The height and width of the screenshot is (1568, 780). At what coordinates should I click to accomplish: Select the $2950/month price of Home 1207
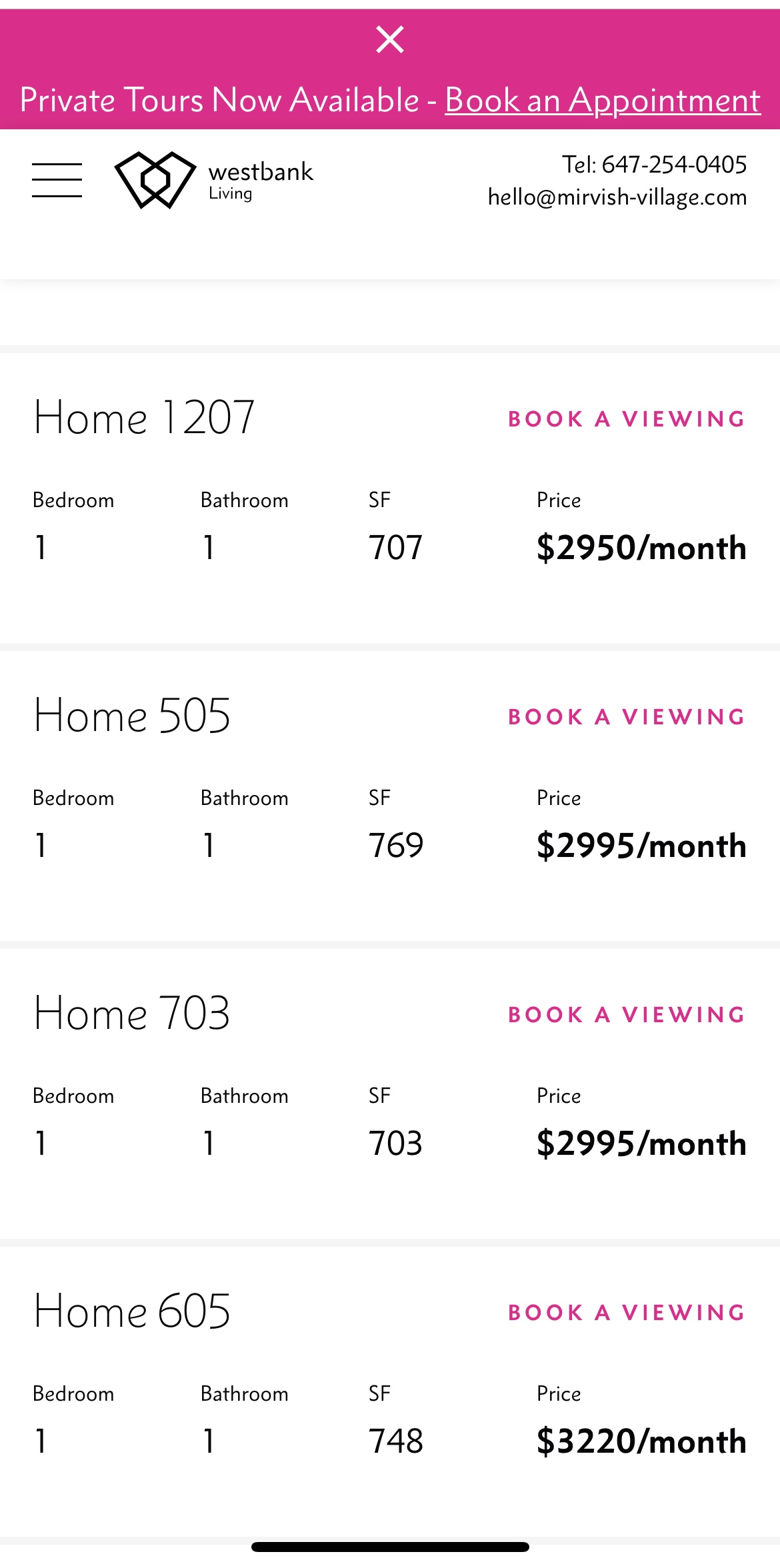641,548
